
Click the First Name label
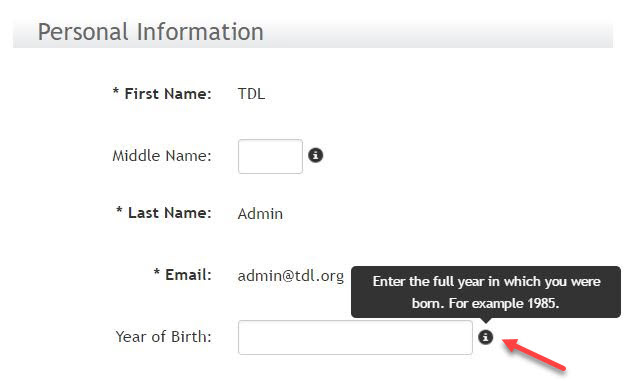168,94
